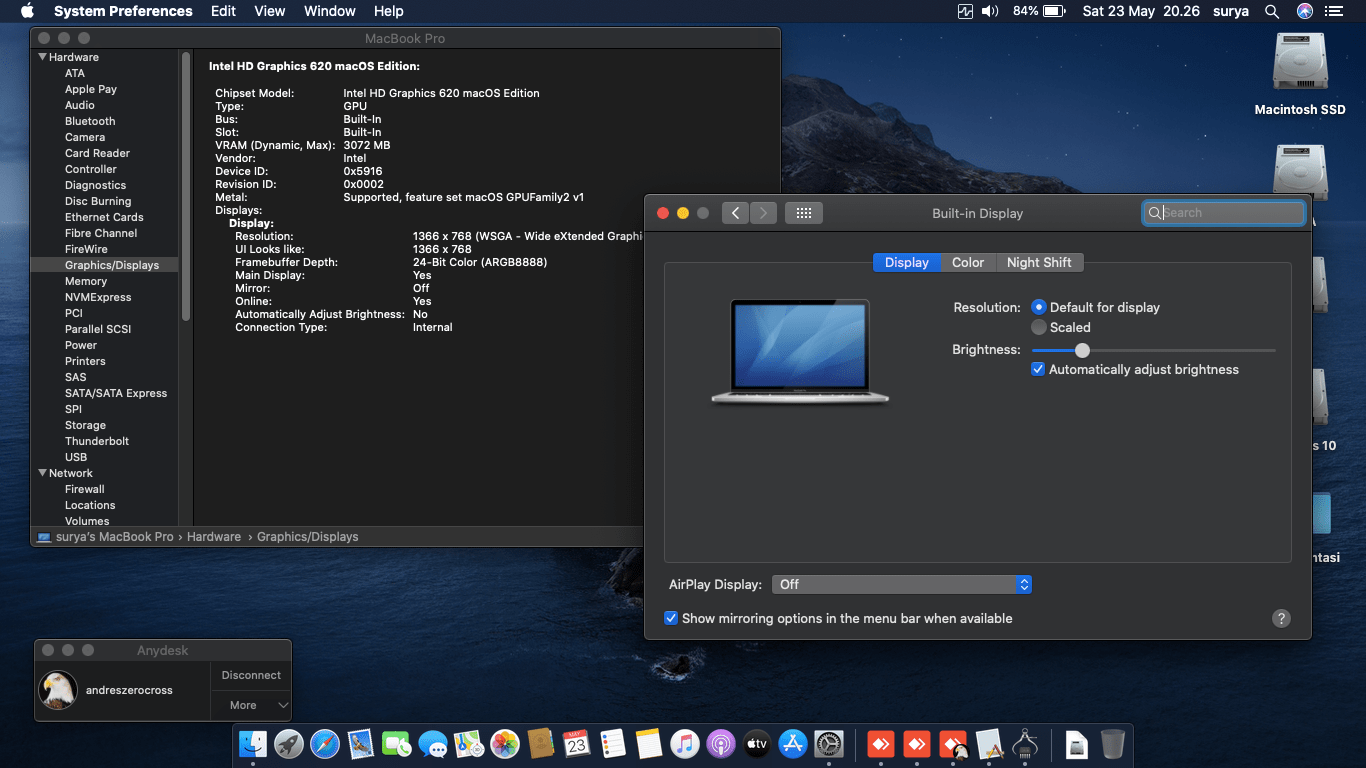The height and width of the screenshot is (768, 1366).
Task: Select the Scaled resolution option
Action: click(1039, 327)
